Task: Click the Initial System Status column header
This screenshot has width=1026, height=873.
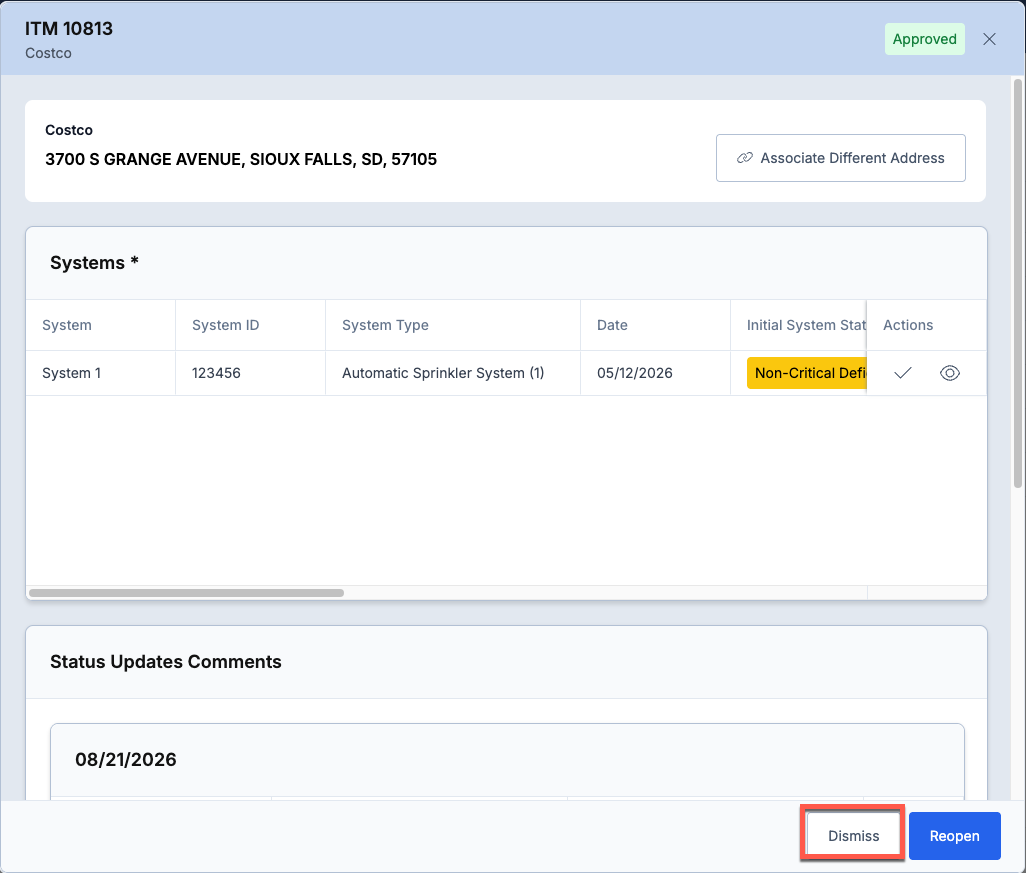Action: coord(798,325)
